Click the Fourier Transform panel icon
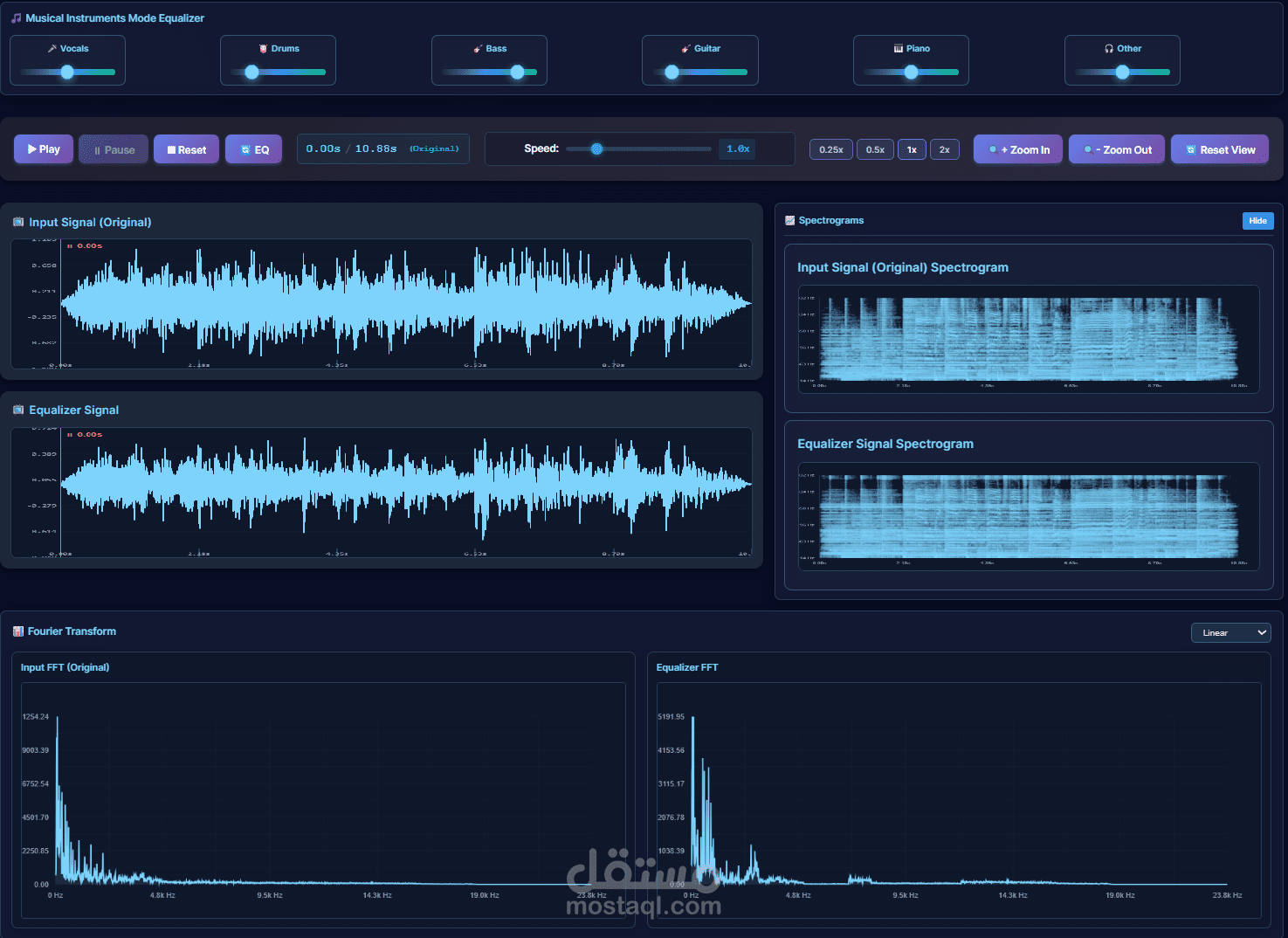Screen dimensions: 1288x938 point(17,631)
